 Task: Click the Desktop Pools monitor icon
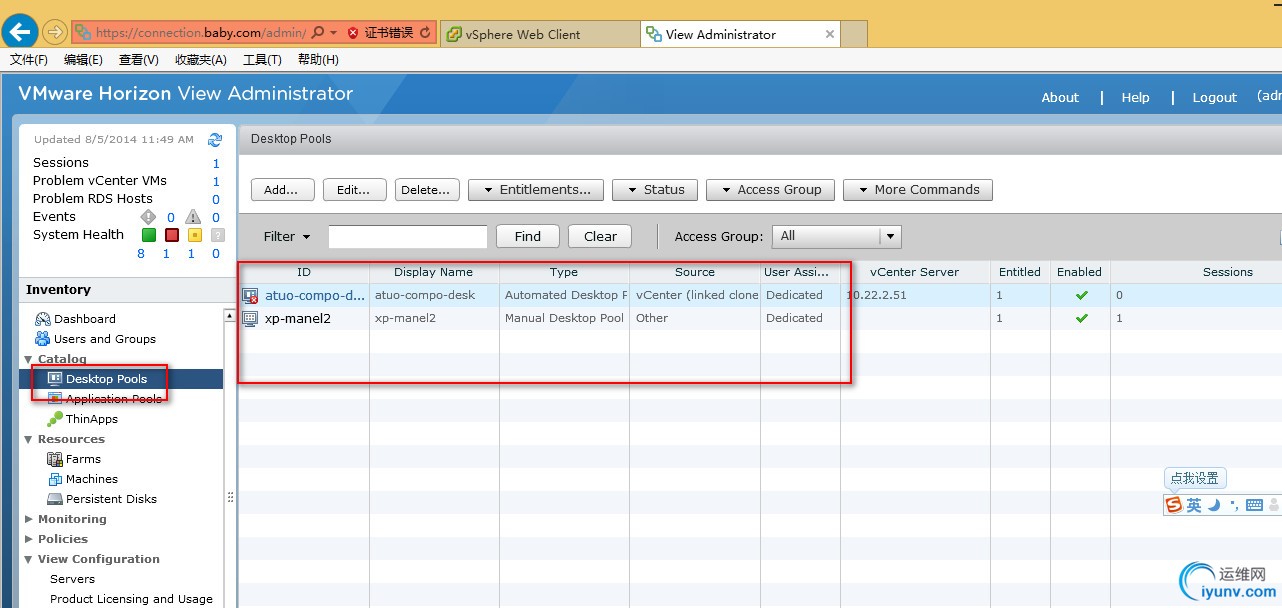pyautogui.click(x=55, y=379)
